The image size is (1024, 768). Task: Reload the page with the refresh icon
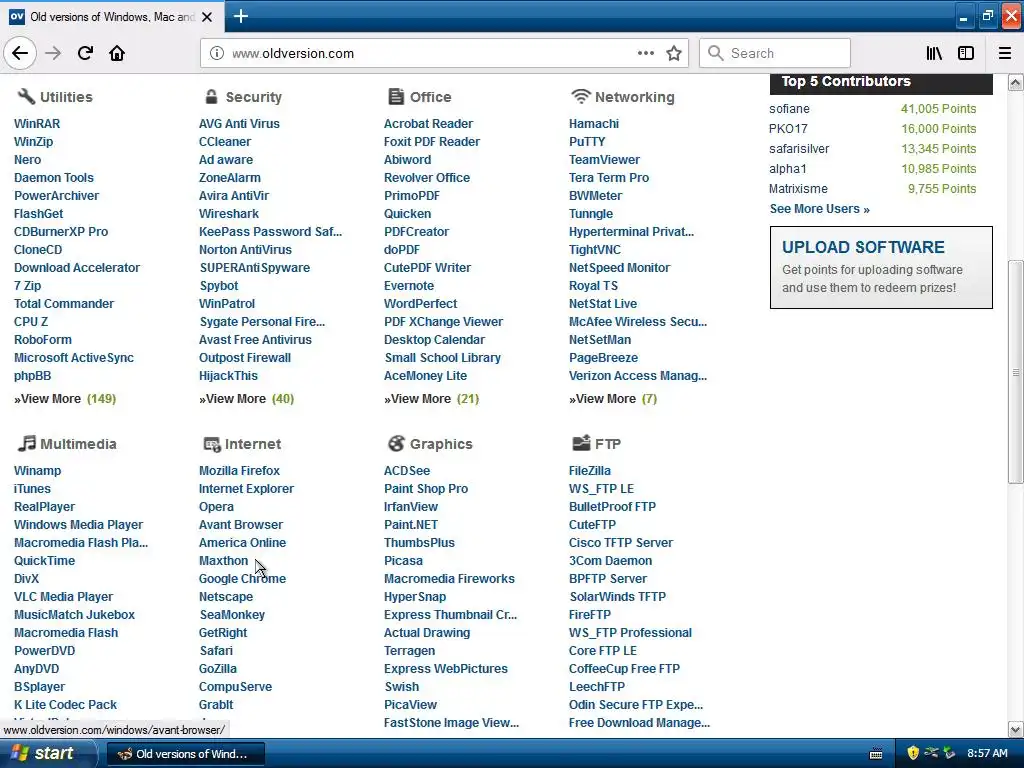coord(85,53)
